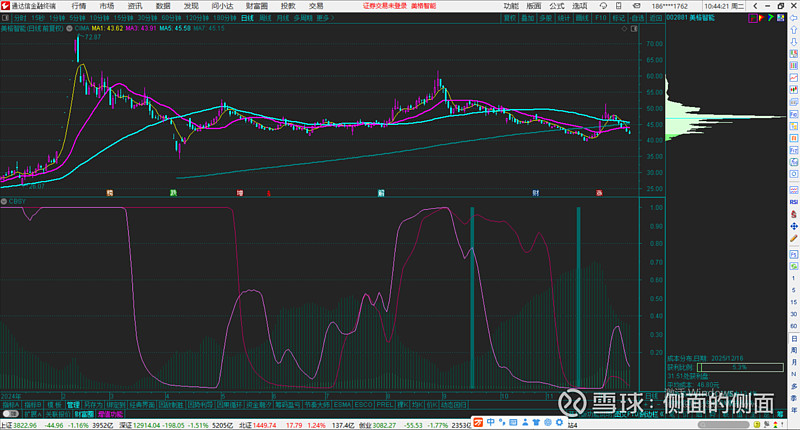Toggle the pill switch at bottom left
800x430 pixels.
tap(11, 414)
